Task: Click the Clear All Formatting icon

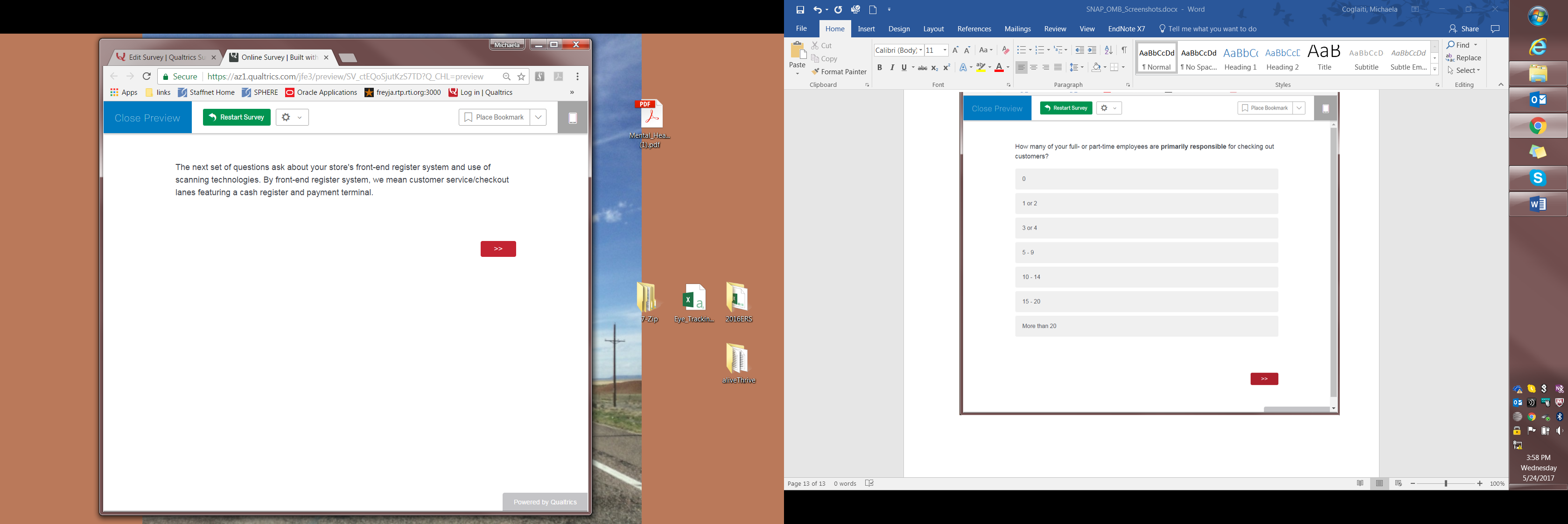Action: pyautogui.click(x=1005, y=50)
